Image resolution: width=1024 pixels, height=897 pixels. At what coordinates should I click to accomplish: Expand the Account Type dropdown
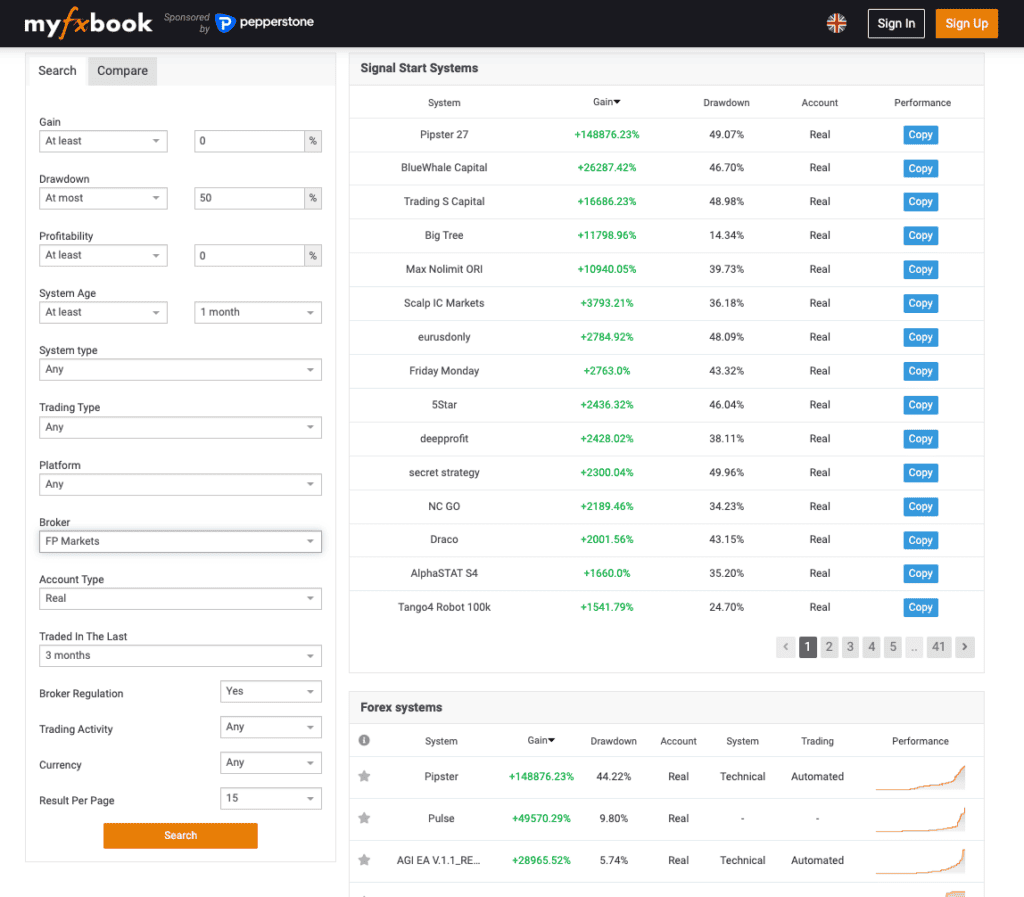click(180, 598)
